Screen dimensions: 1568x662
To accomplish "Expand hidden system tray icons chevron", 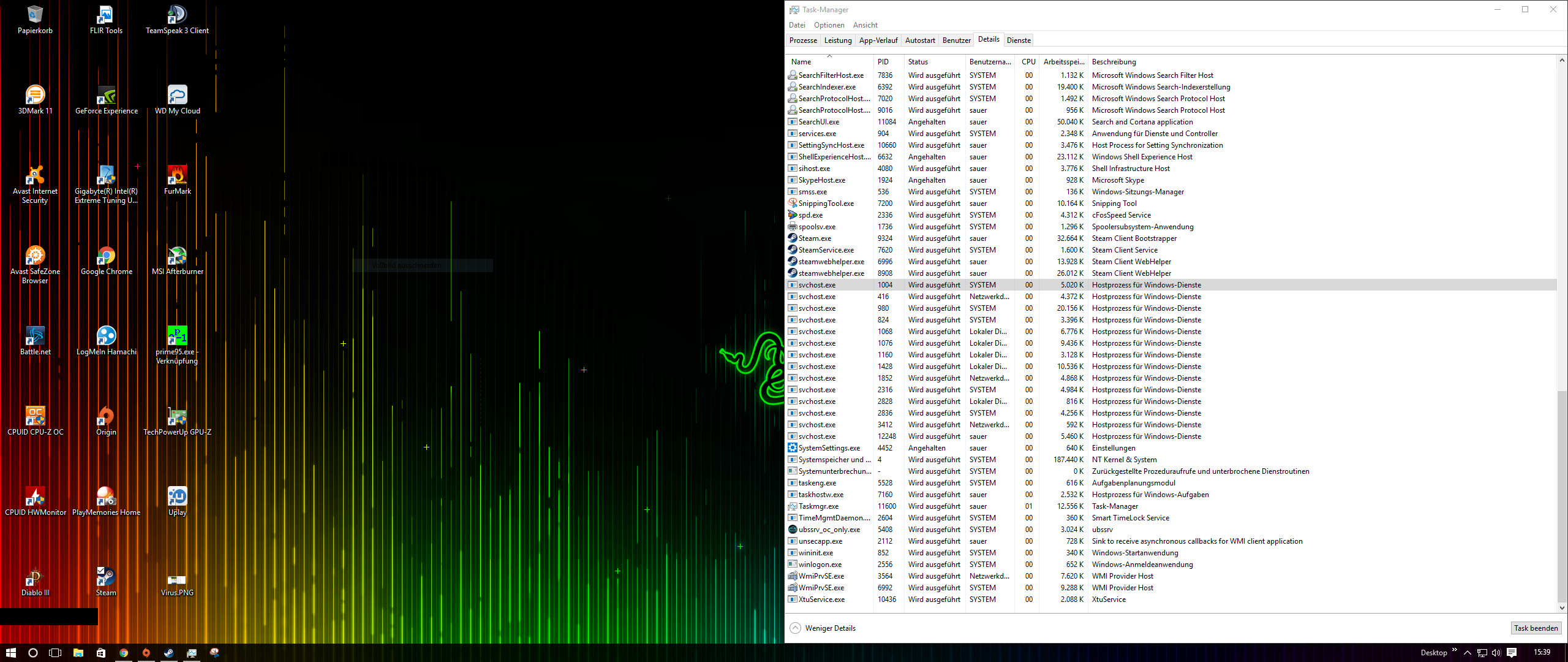I will [1467, 653].
